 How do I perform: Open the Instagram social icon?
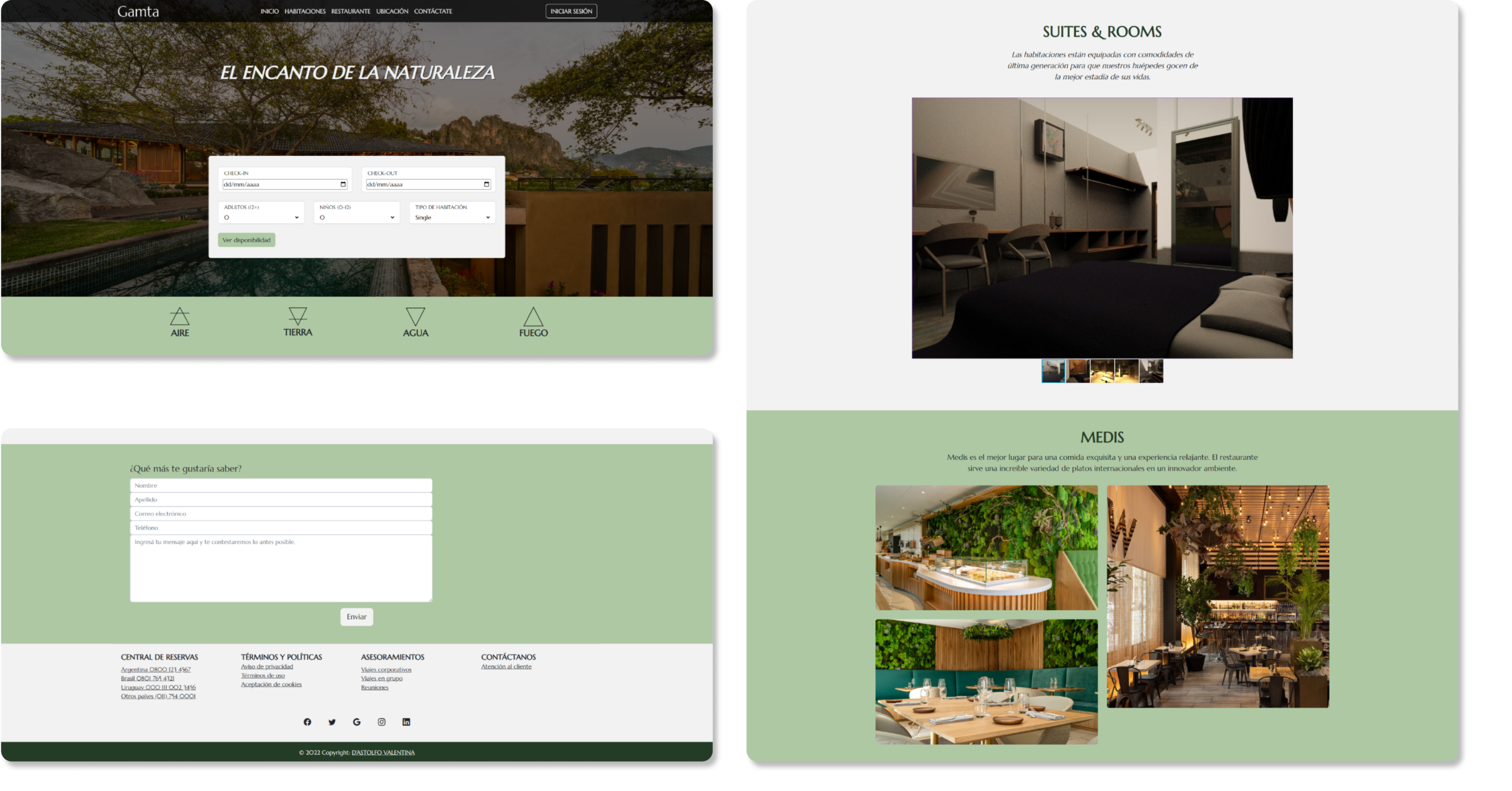point(382,722)
